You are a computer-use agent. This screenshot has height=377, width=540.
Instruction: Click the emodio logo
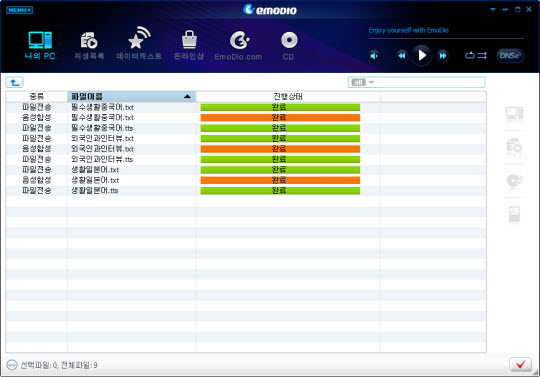tap(270, 10)
